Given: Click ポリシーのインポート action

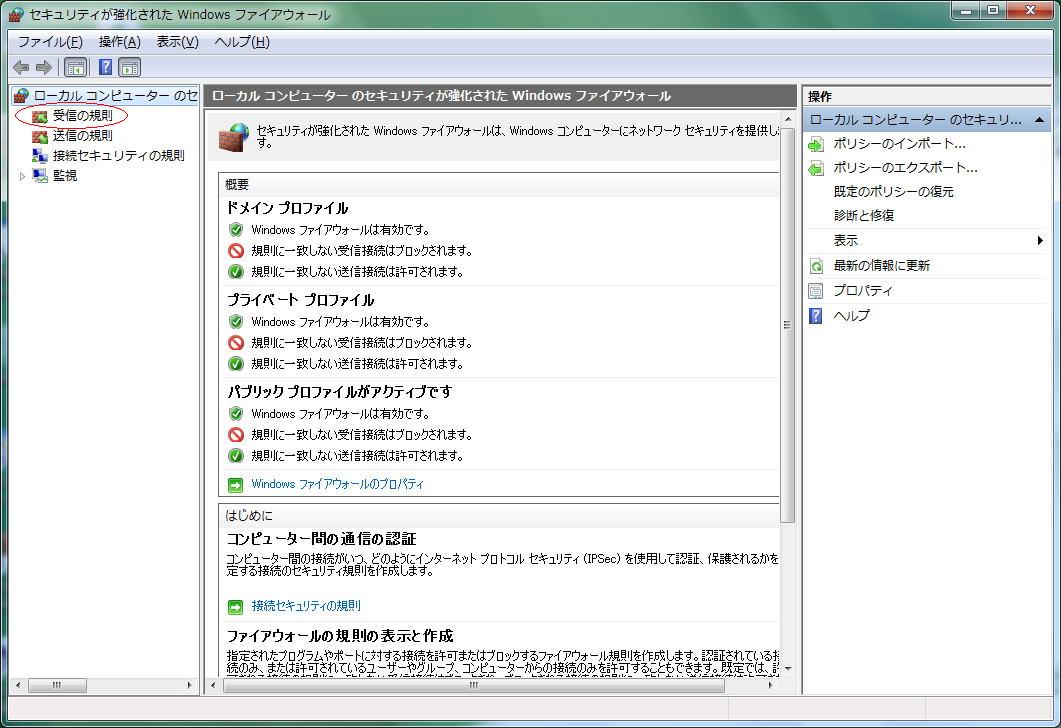Looking at the screenshot, I should coord(899,144).
